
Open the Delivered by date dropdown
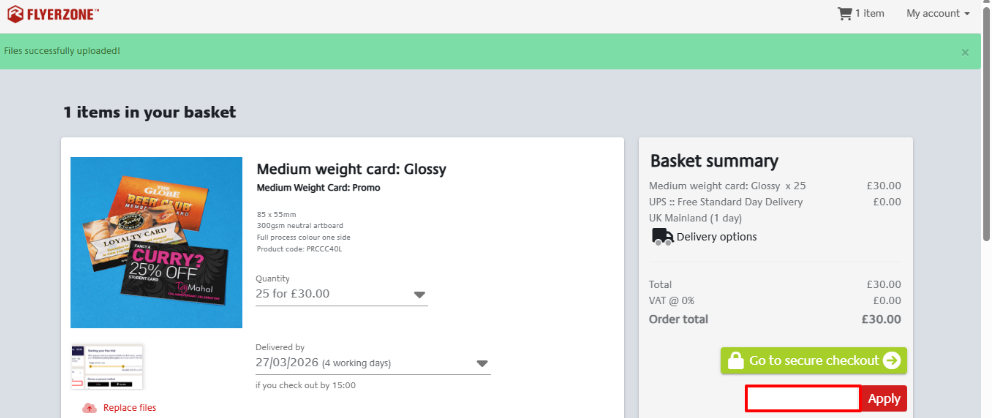[482, 363]
